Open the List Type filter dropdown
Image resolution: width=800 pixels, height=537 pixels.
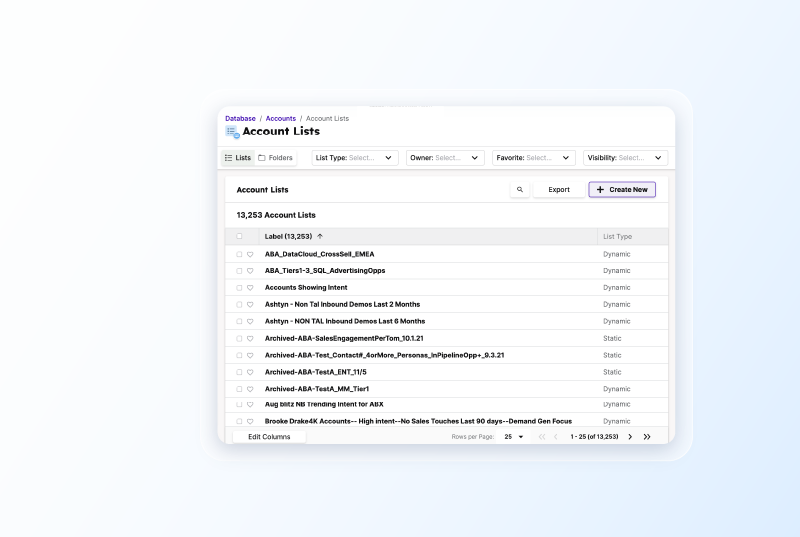(354, 158)
